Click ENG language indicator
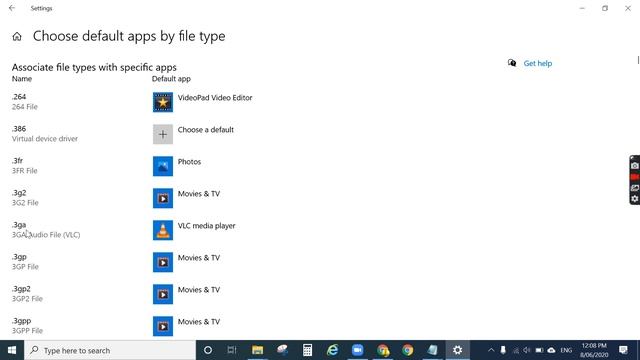 pyautogui.click(x=566, y=350)
